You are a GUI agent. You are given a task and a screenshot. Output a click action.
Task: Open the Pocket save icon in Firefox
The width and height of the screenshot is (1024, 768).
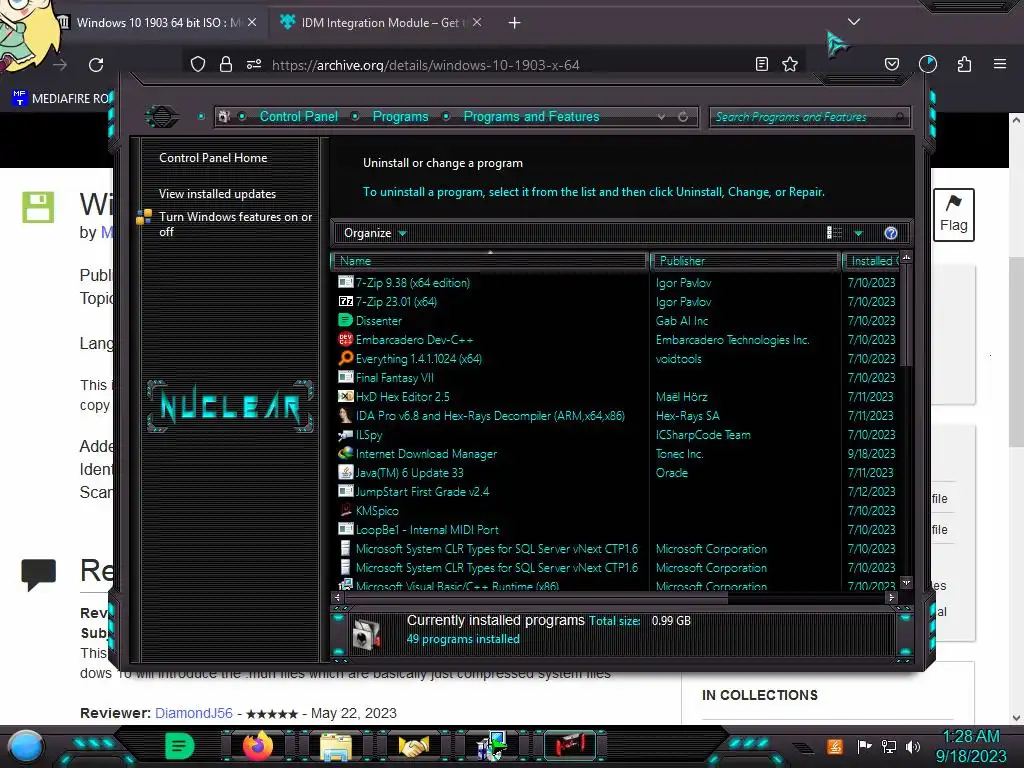pos(891,64)
